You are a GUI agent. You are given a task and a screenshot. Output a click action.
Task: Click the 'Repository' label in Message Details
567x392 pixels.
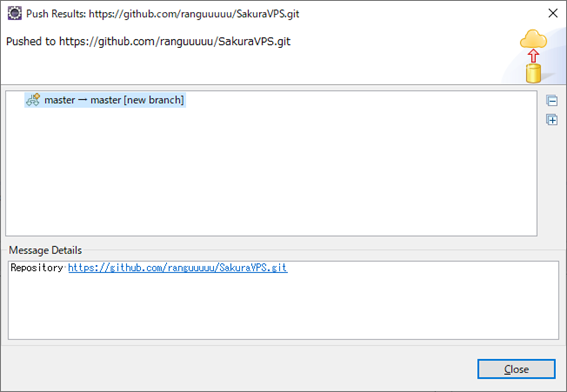(x=37, y=268)
